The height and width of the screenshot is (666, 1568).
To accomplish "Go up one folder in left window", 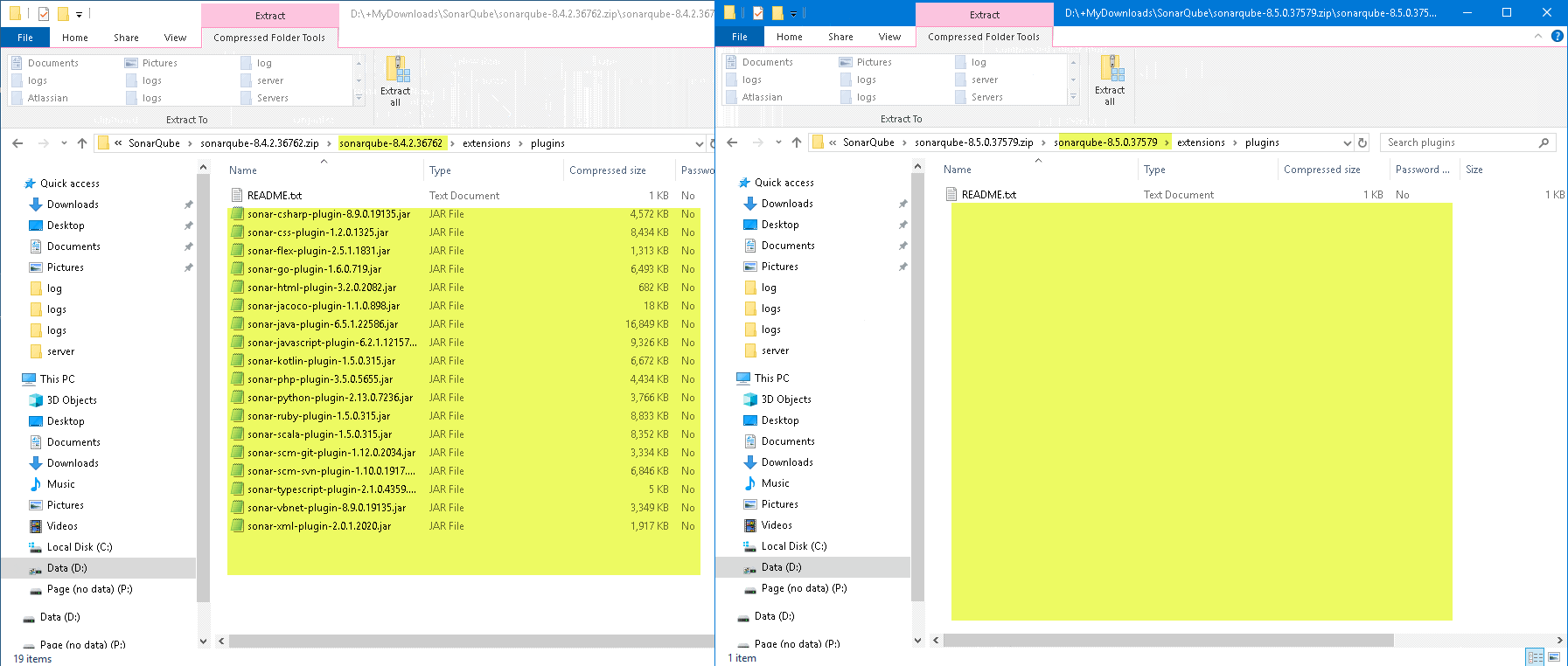I will 82,143.
